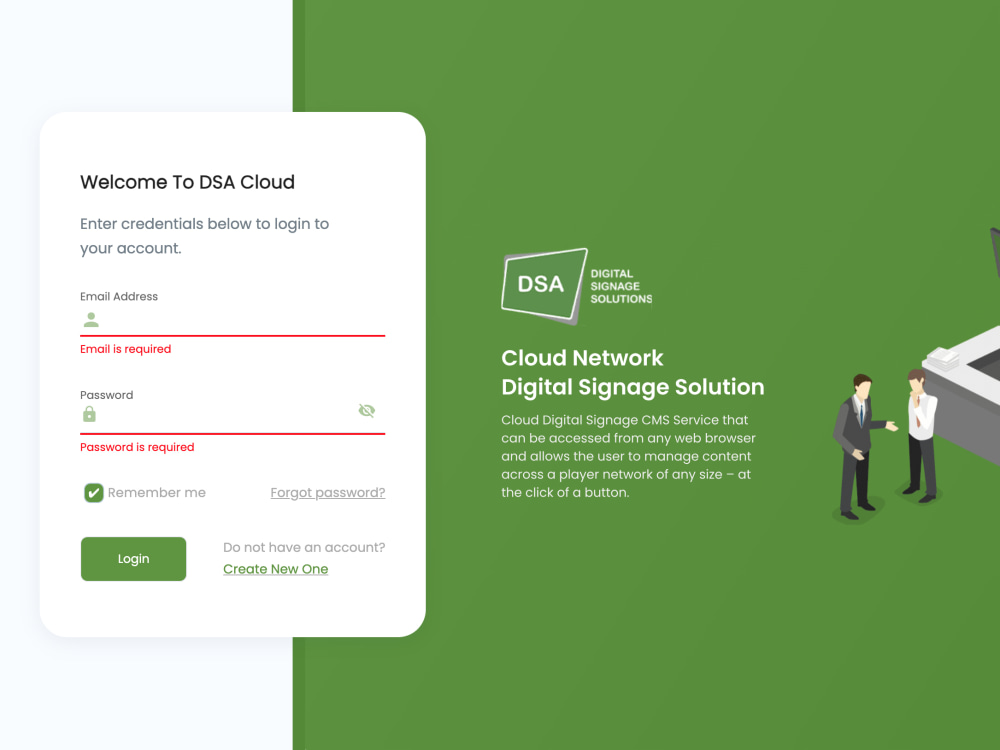Click the user icon in Email field
Viewport: 1000px width, 750px height.
[91, 320]
